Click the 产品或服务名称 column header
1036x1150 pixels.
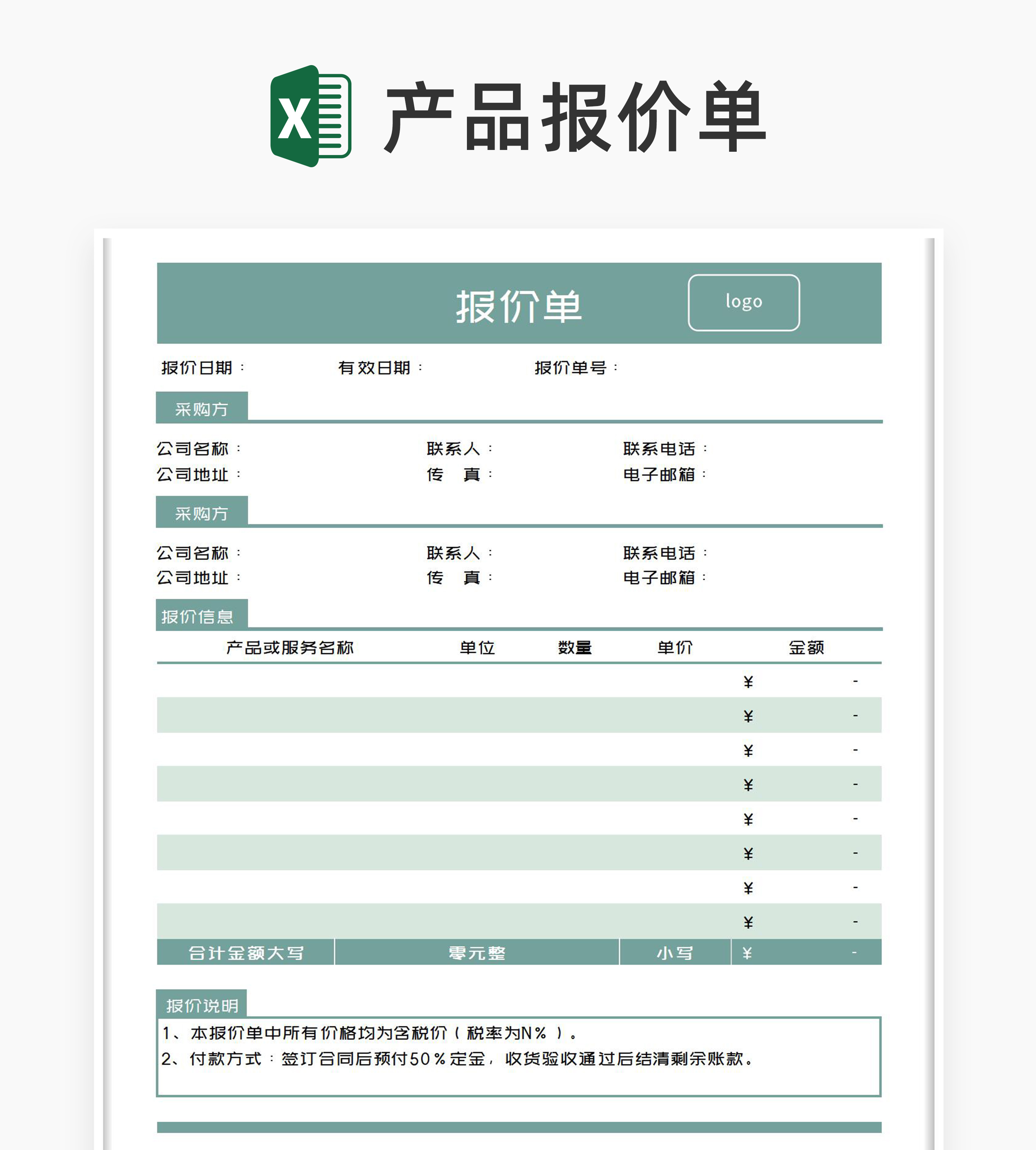(290, 647)
